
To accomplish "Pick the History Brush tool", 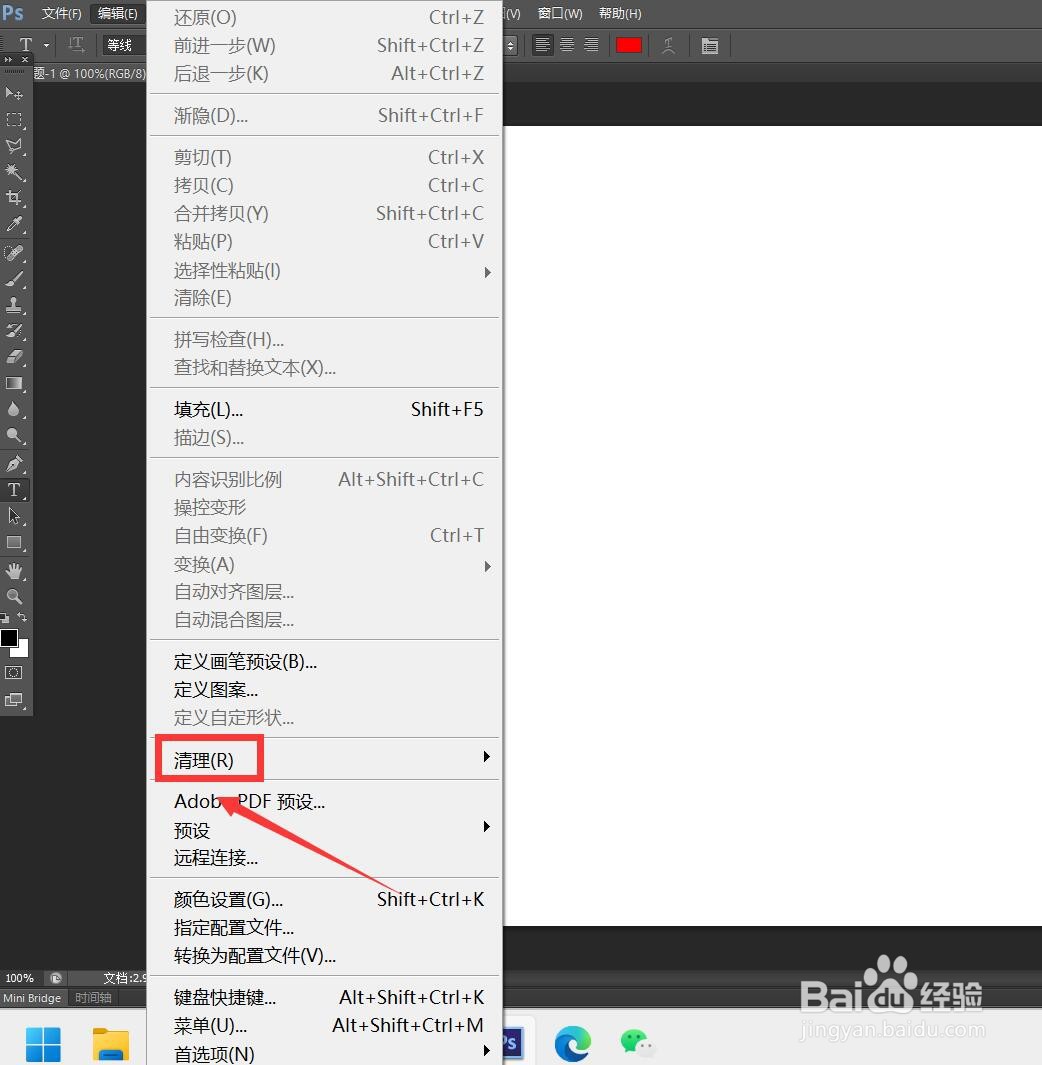I will click(14, 331).
